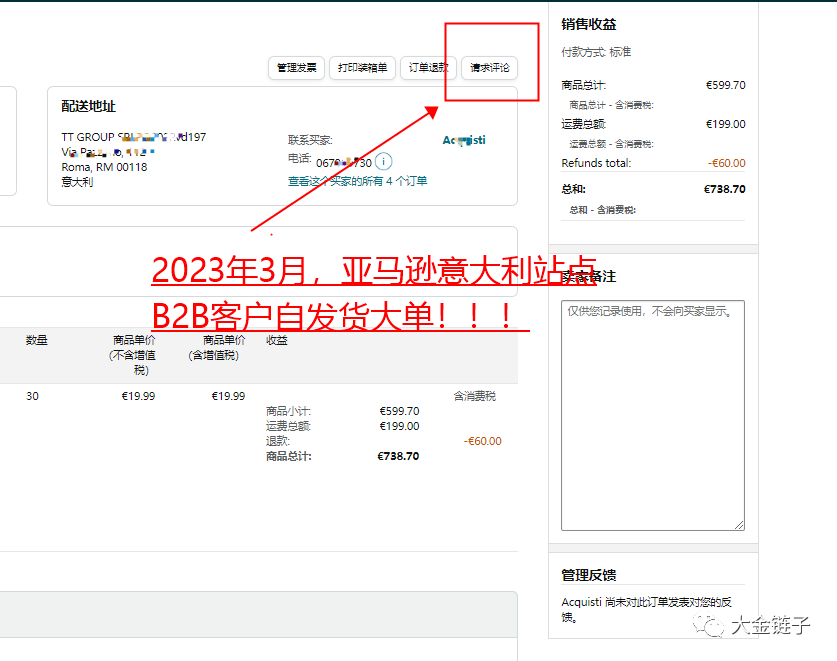Select the 收益 column header

(x=277, y=340)
